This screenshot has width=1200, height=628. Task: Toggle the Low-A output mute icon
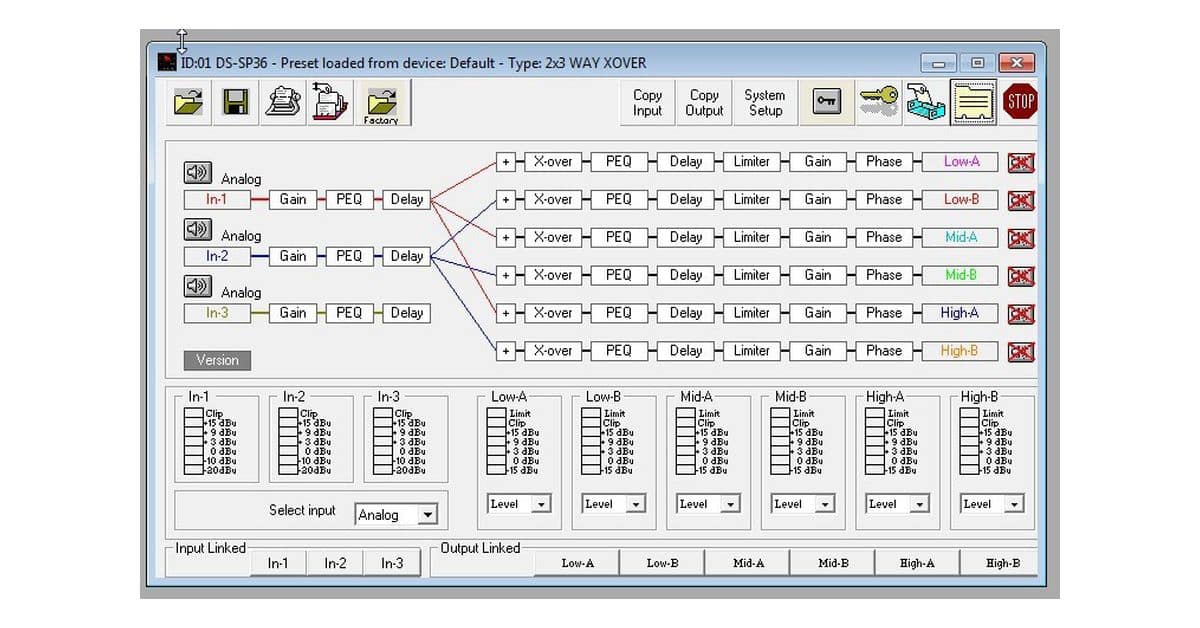1020,162
